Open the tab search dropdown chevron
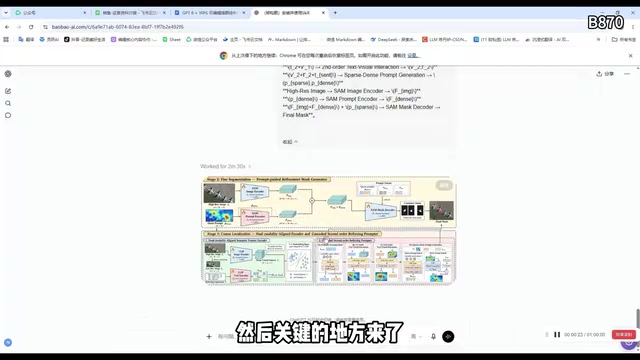The height and width of the screenshot is (360, 640). 6,13
